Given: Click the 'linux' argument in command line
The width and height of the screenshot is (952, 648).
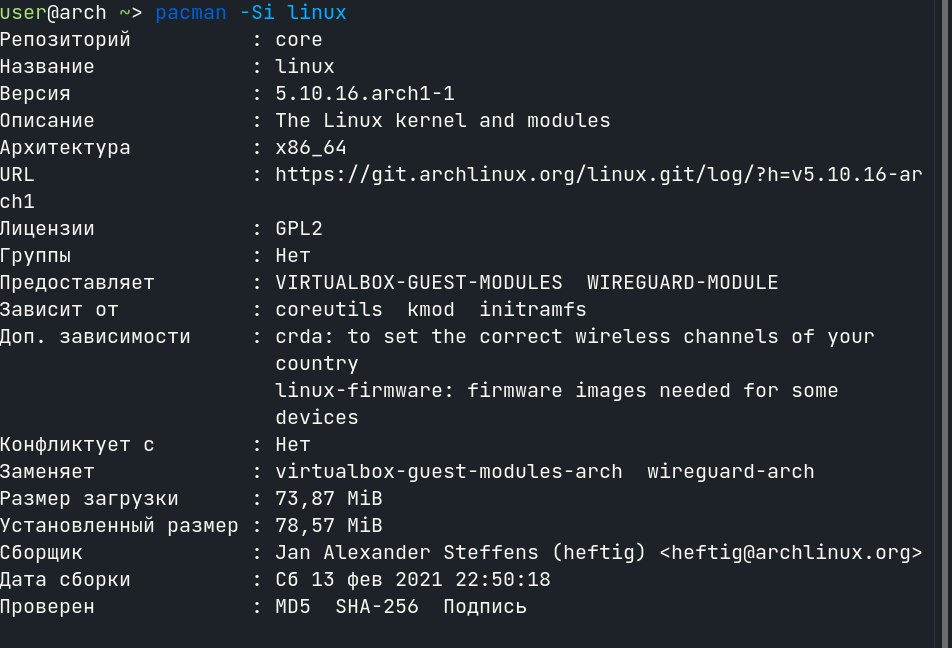Looking at the screenshot, I should click(316, 12).
